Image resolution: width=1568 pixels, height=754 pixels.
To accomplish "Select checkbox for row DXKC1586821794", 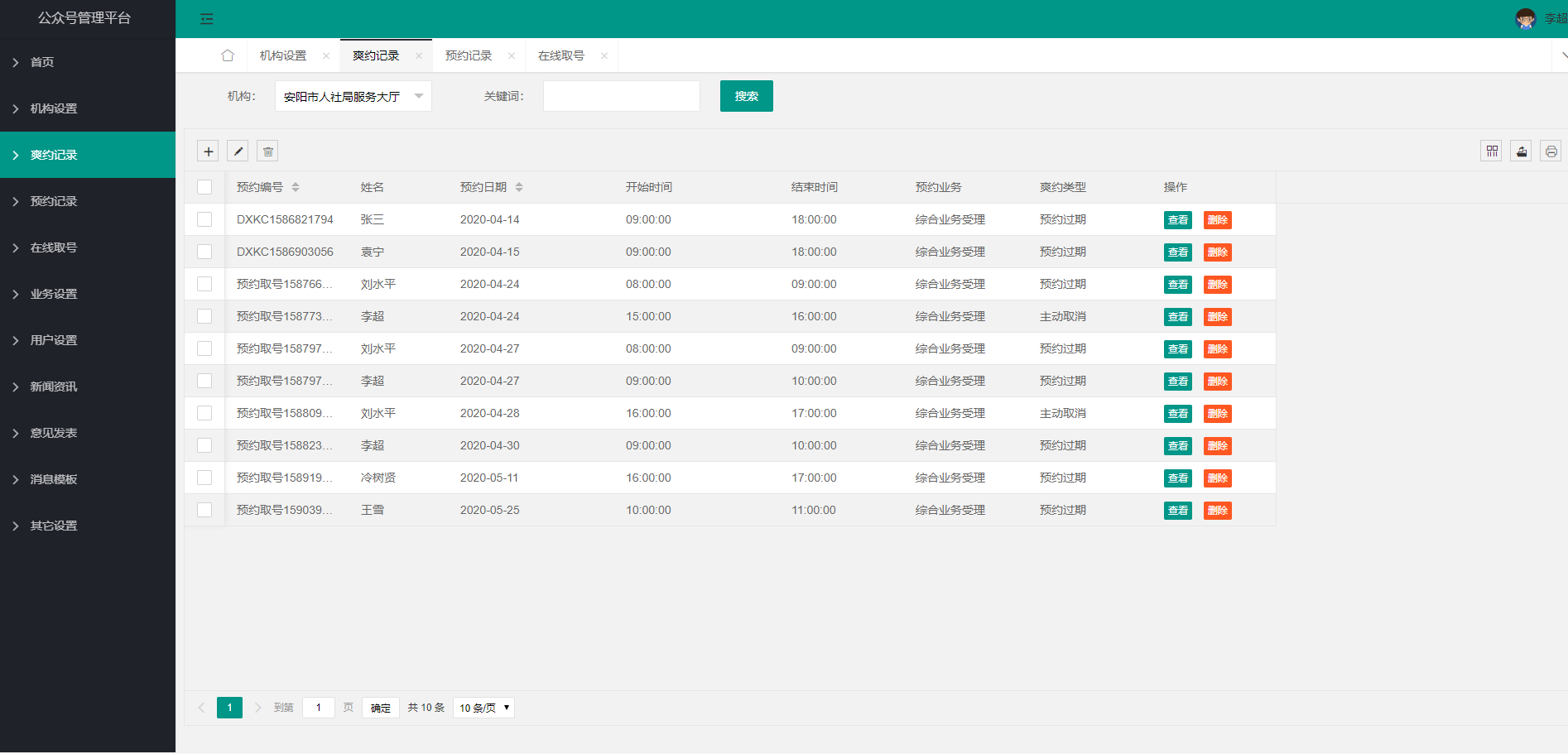I will (204, 219).
